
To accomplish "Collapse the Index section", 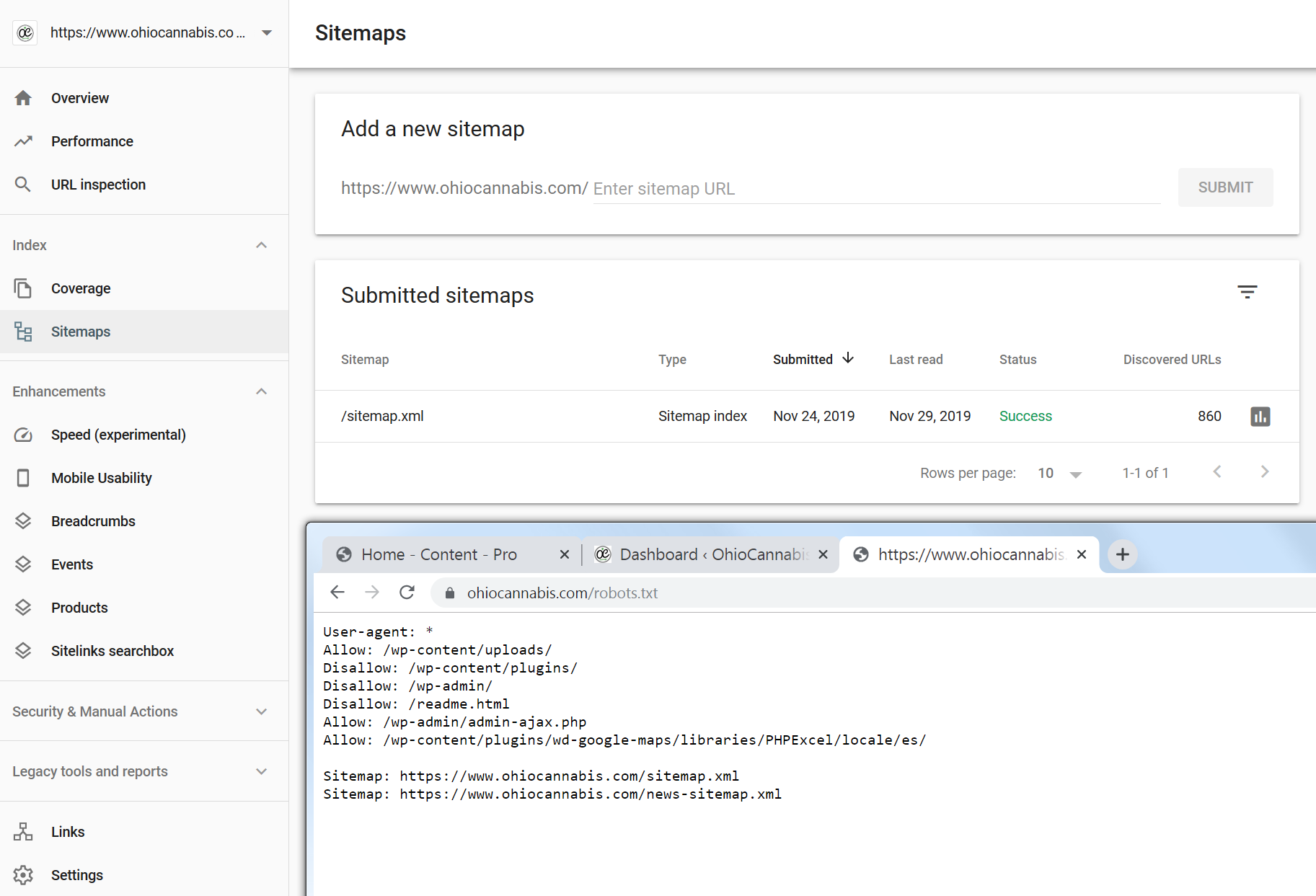I will click(262, 245).
